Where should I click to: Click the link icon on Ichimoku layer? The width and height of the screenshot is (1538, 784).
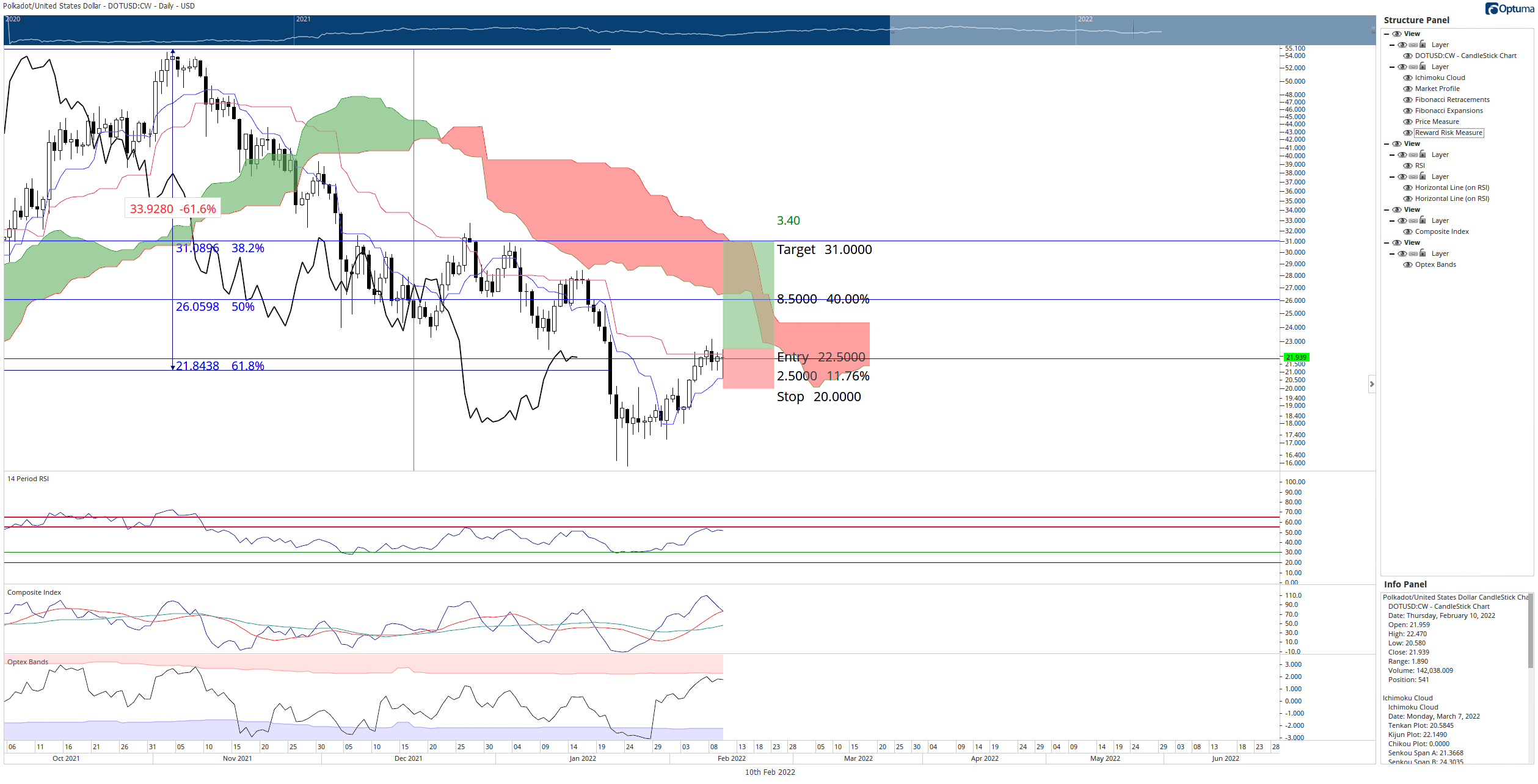click(x=1413, y=67)
